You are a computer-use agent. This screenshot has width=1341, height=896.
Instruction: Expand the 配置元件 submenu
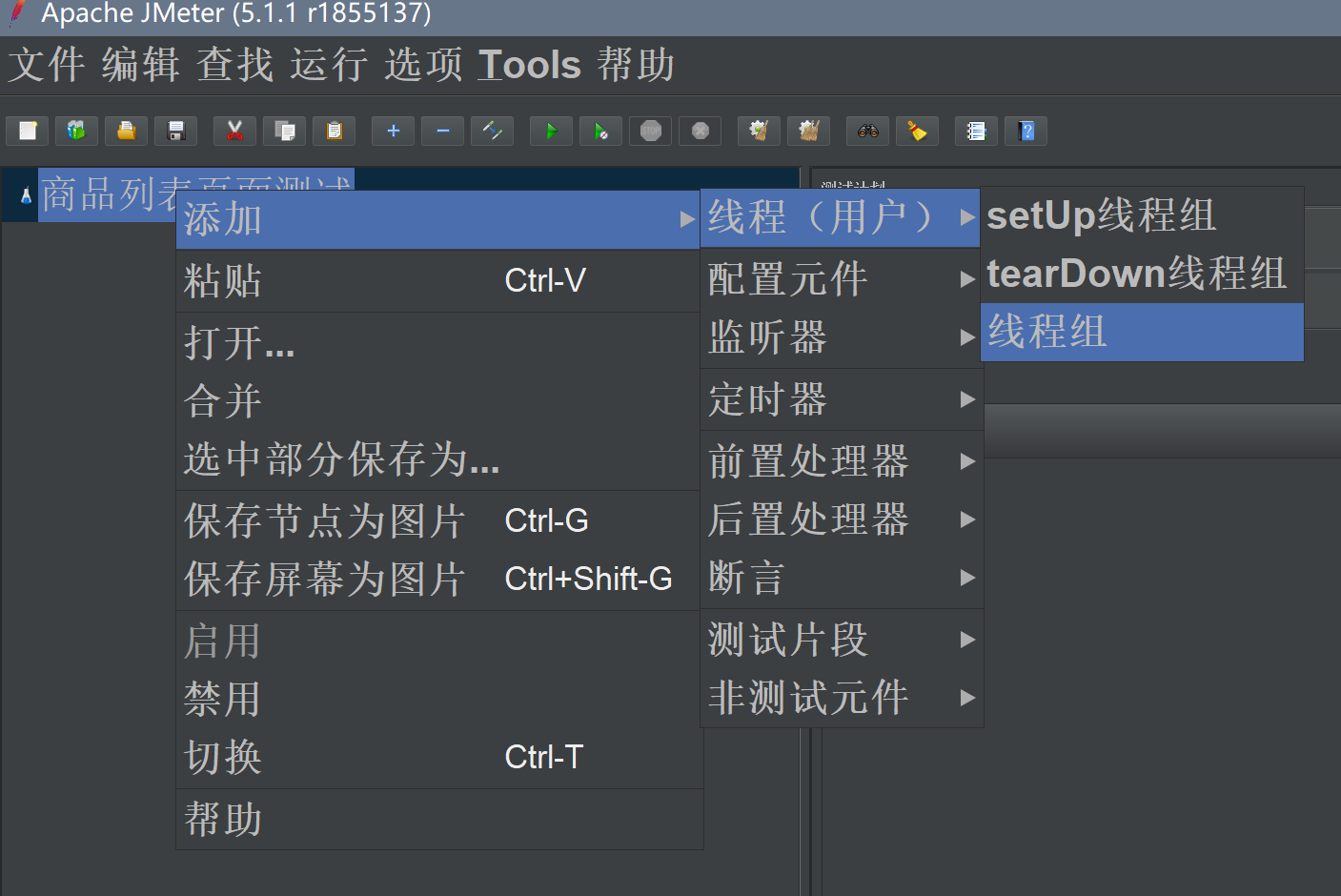[x=842, y=279]
